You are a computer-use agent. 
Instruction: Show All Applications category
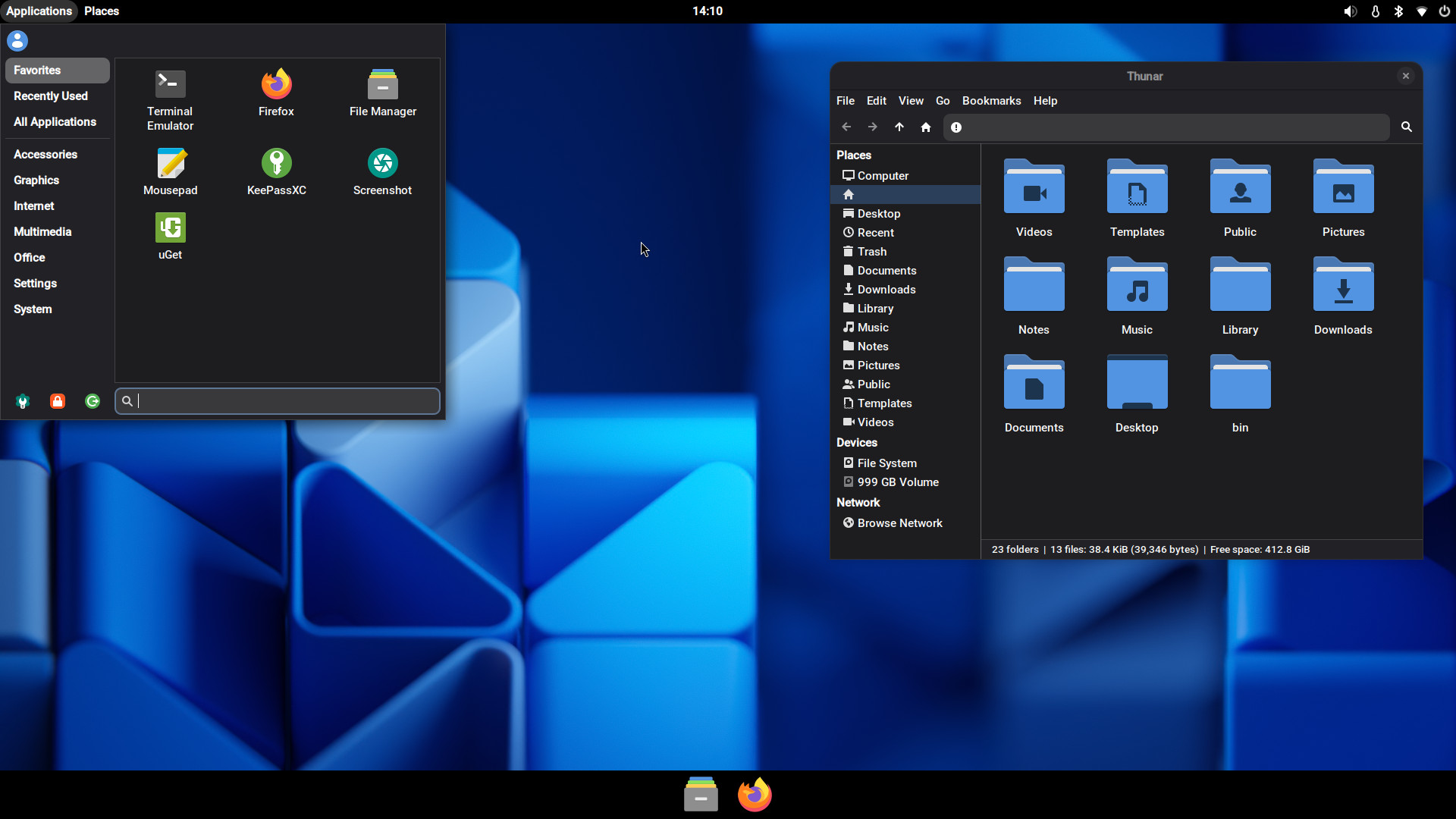point(55,122)
